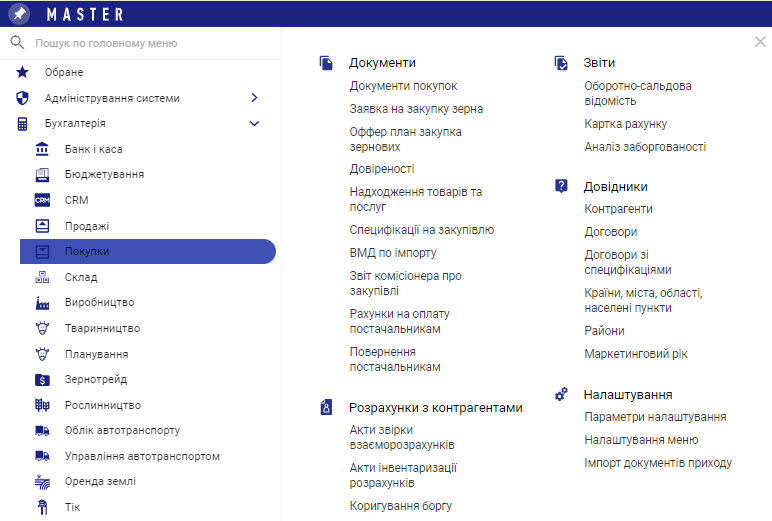The height and width of the screenshot is (521, 772).
Task: Click the truck icon for Управління автотранспортом
Action: [x=42, y=456]
